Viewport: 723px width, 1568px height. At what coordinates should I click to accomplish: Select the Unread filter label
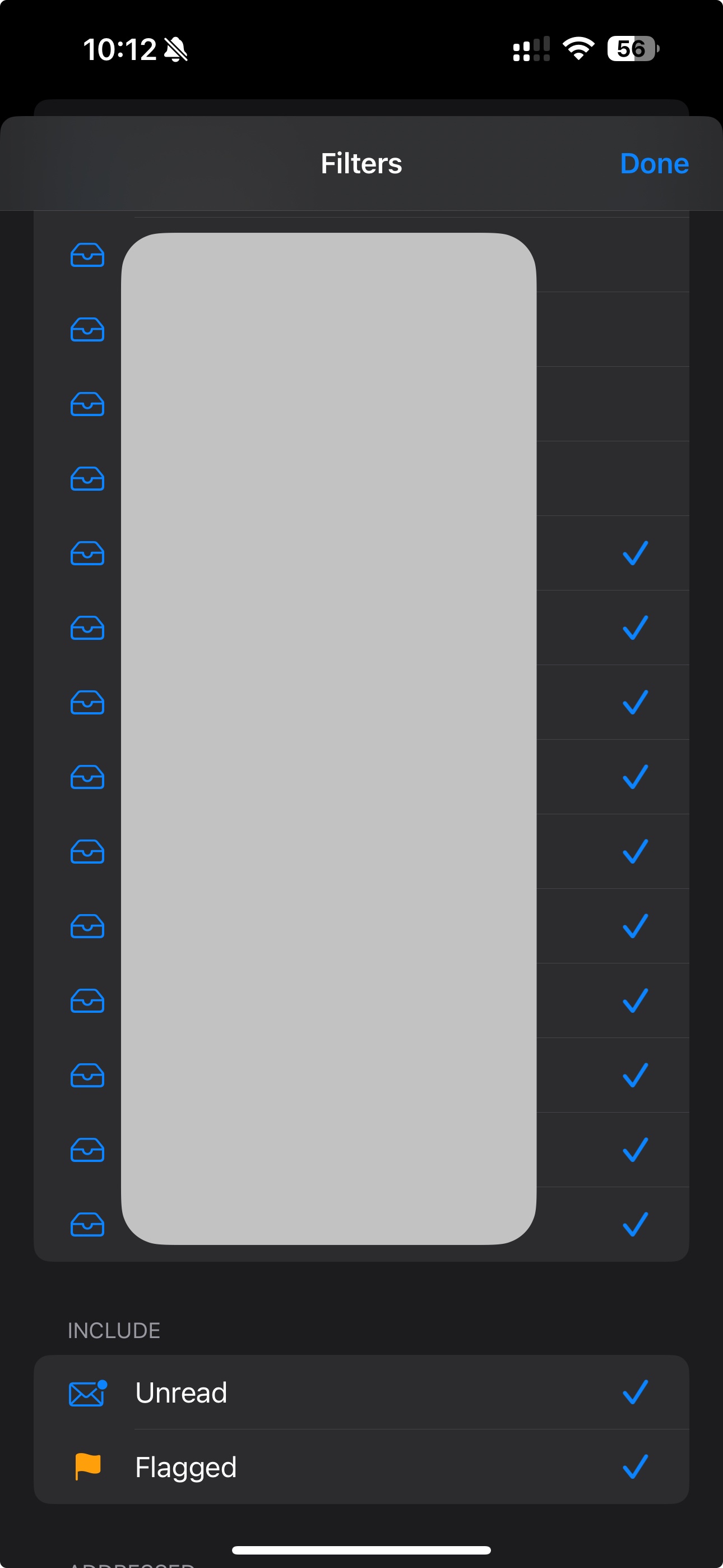pyautogui.click(x=182, y=1392)
